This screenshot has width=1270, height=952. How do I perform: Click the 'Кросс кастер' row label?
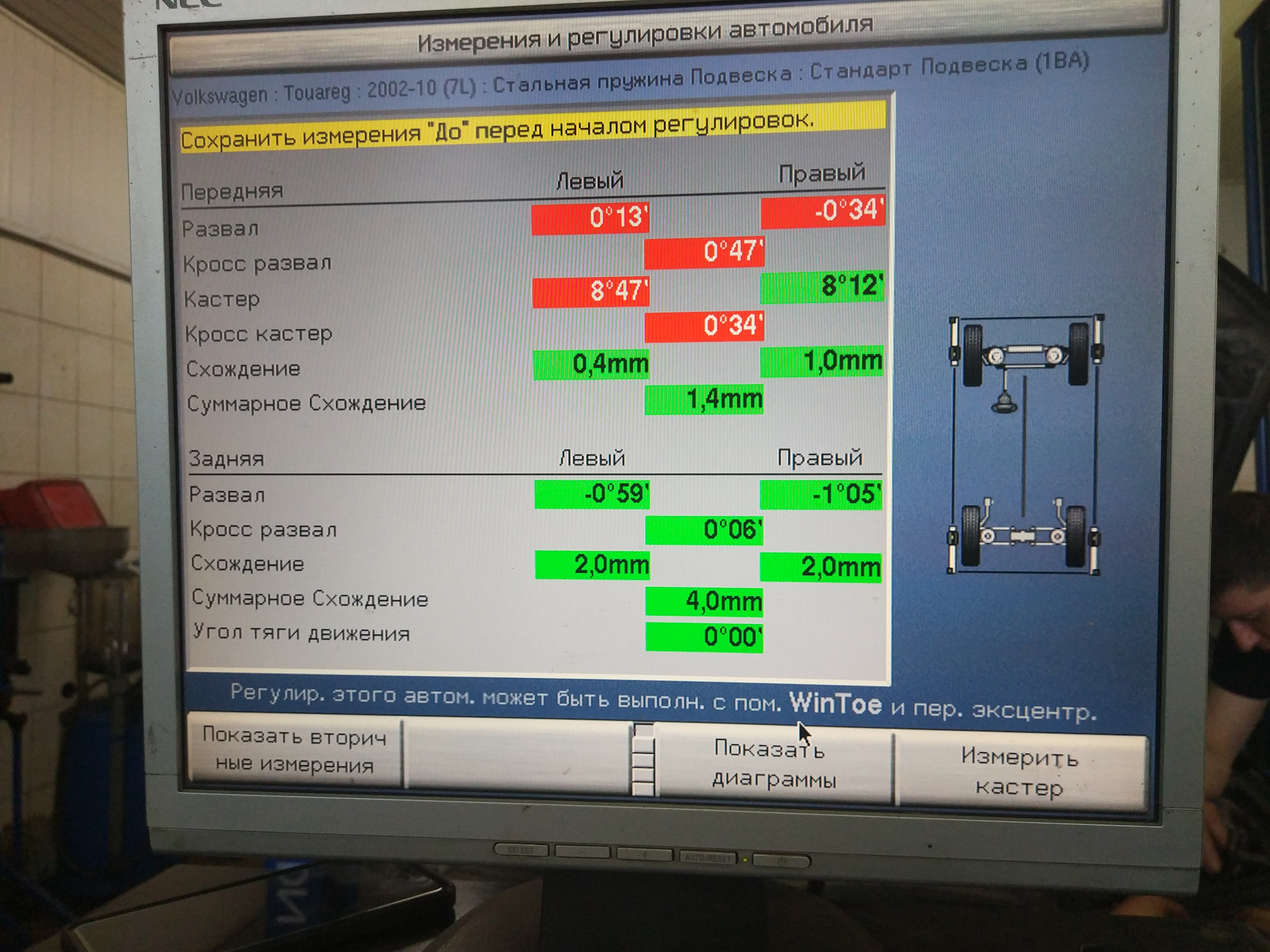259,334
